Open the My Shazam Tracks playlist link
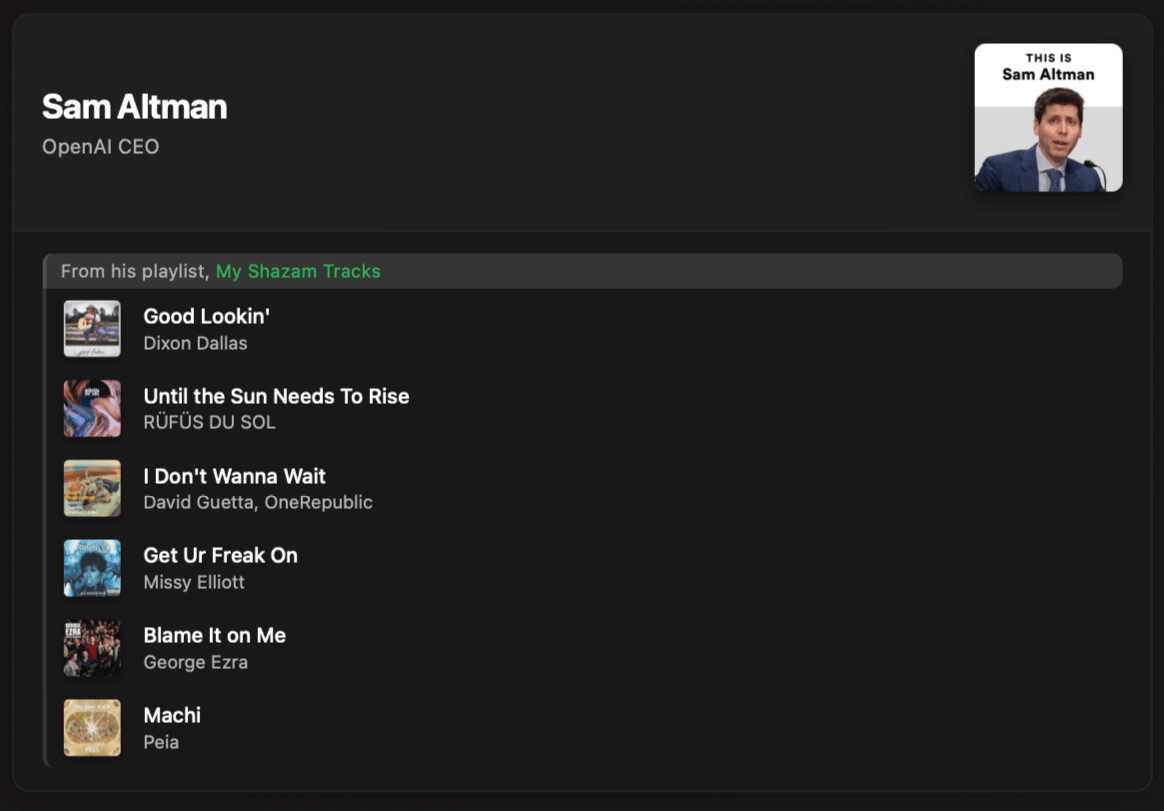The width and height of the screenshot is (1164, 811). tap(298, 271)
